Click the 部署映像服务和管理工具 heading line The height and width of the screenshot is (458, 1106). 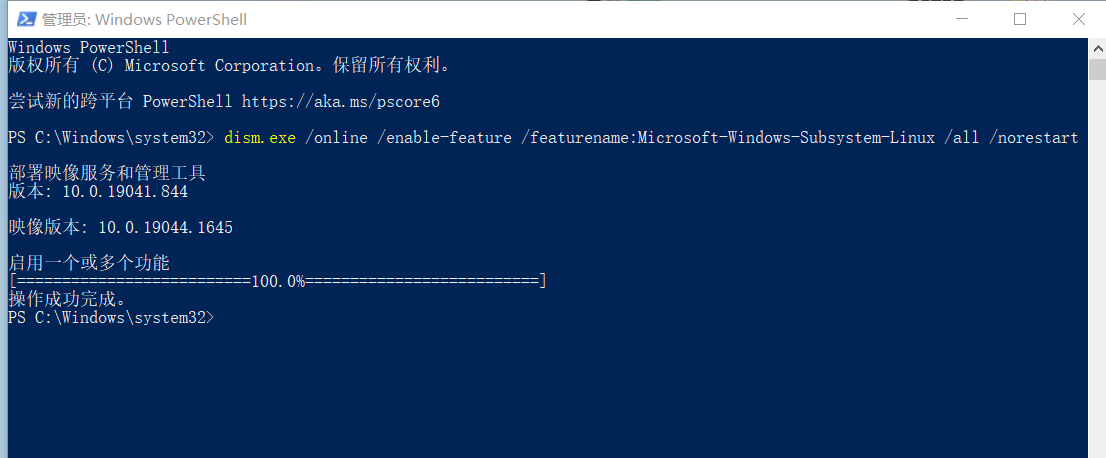pyautogui.click(x=107, y=174)
